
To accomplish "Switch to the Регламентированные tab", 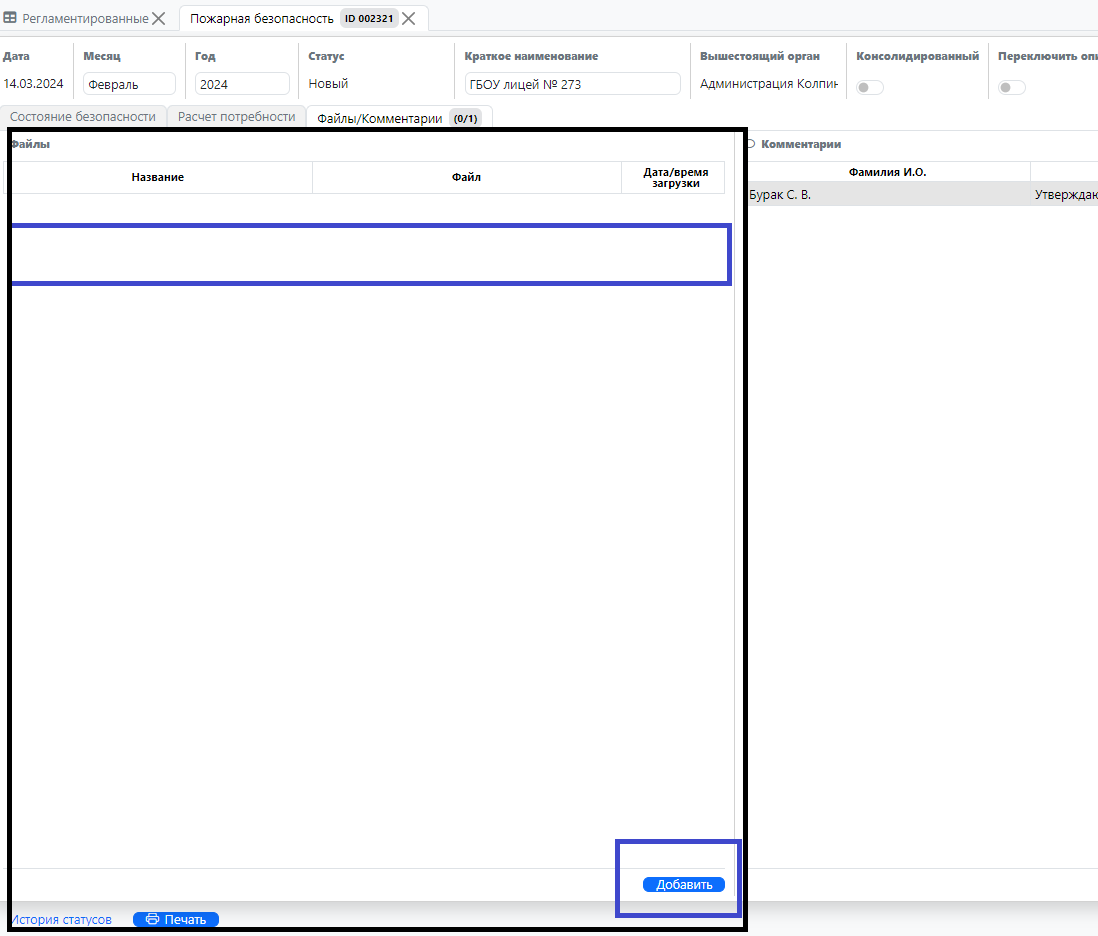I will (85, 18).
